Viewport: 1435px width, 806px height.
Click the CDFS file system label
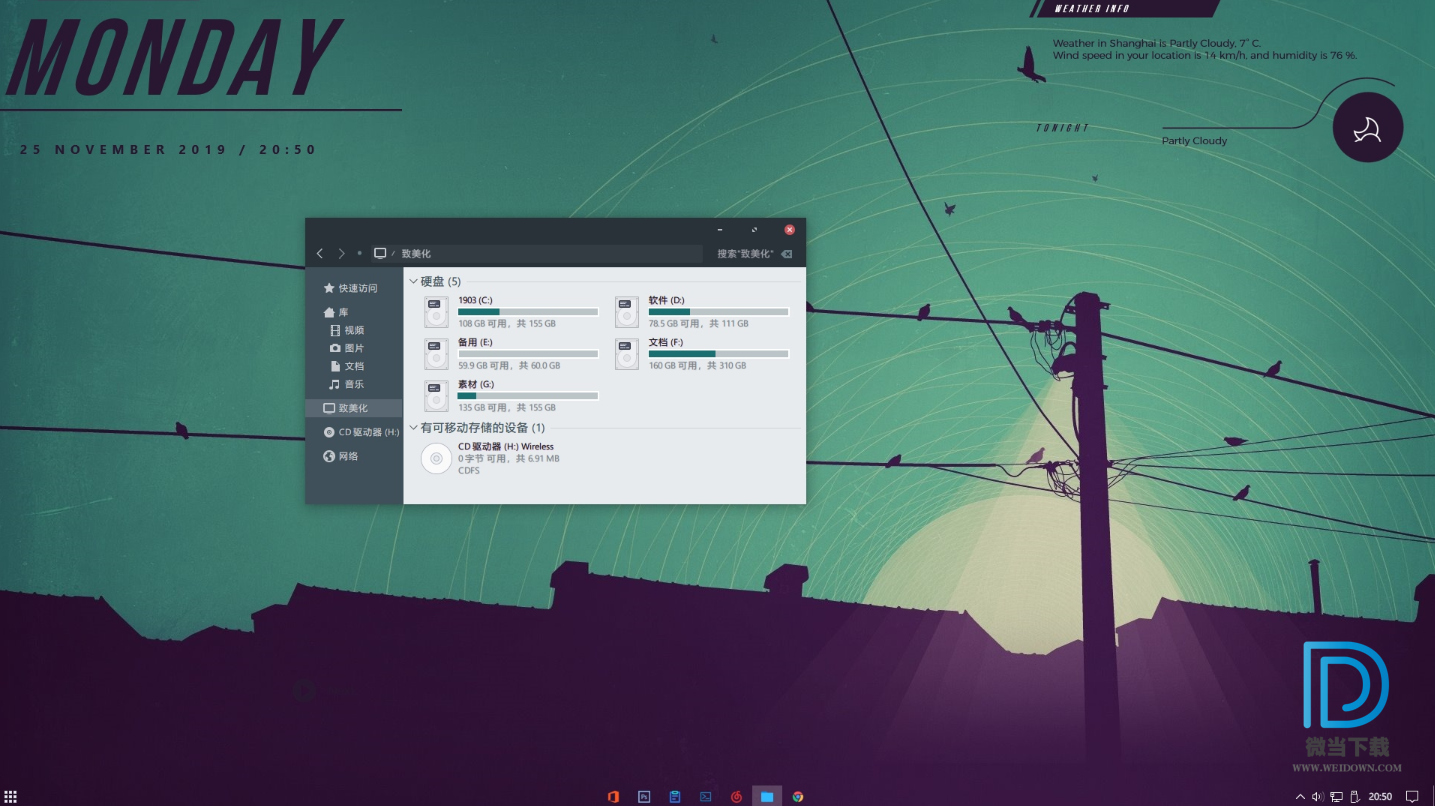coord(469,471)
